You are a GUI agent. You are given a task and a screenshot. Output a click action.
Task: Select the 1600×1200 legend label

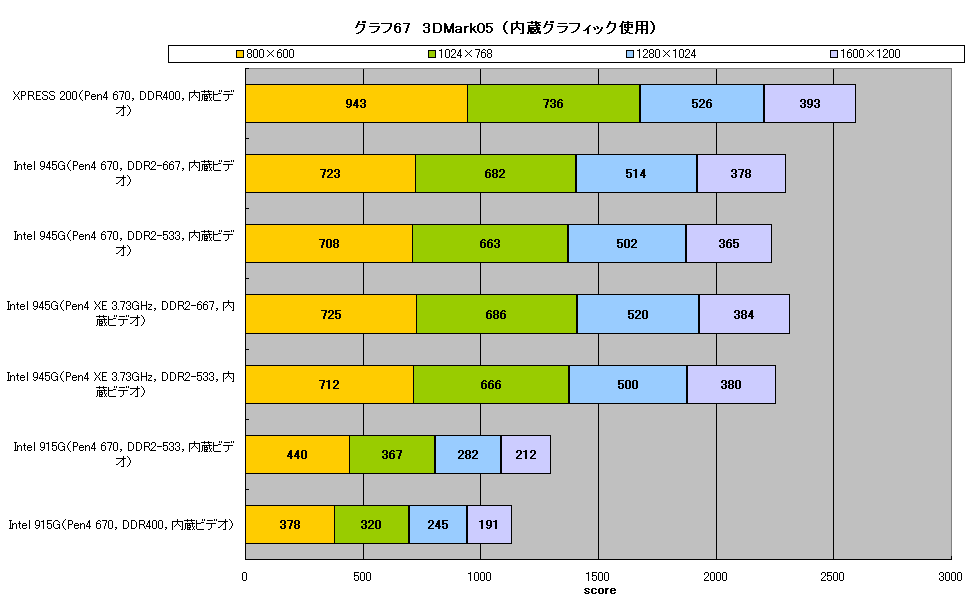point(870,54)
